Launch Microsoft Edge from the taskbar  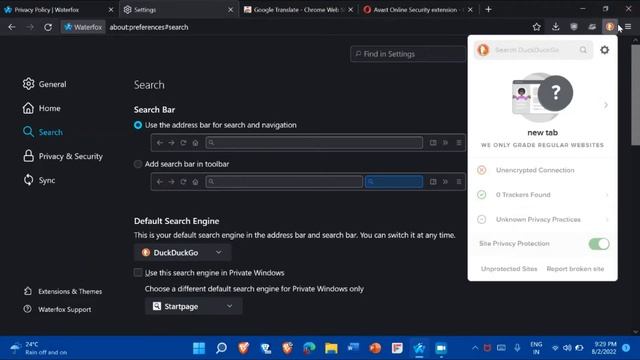[x=309, y=348]
